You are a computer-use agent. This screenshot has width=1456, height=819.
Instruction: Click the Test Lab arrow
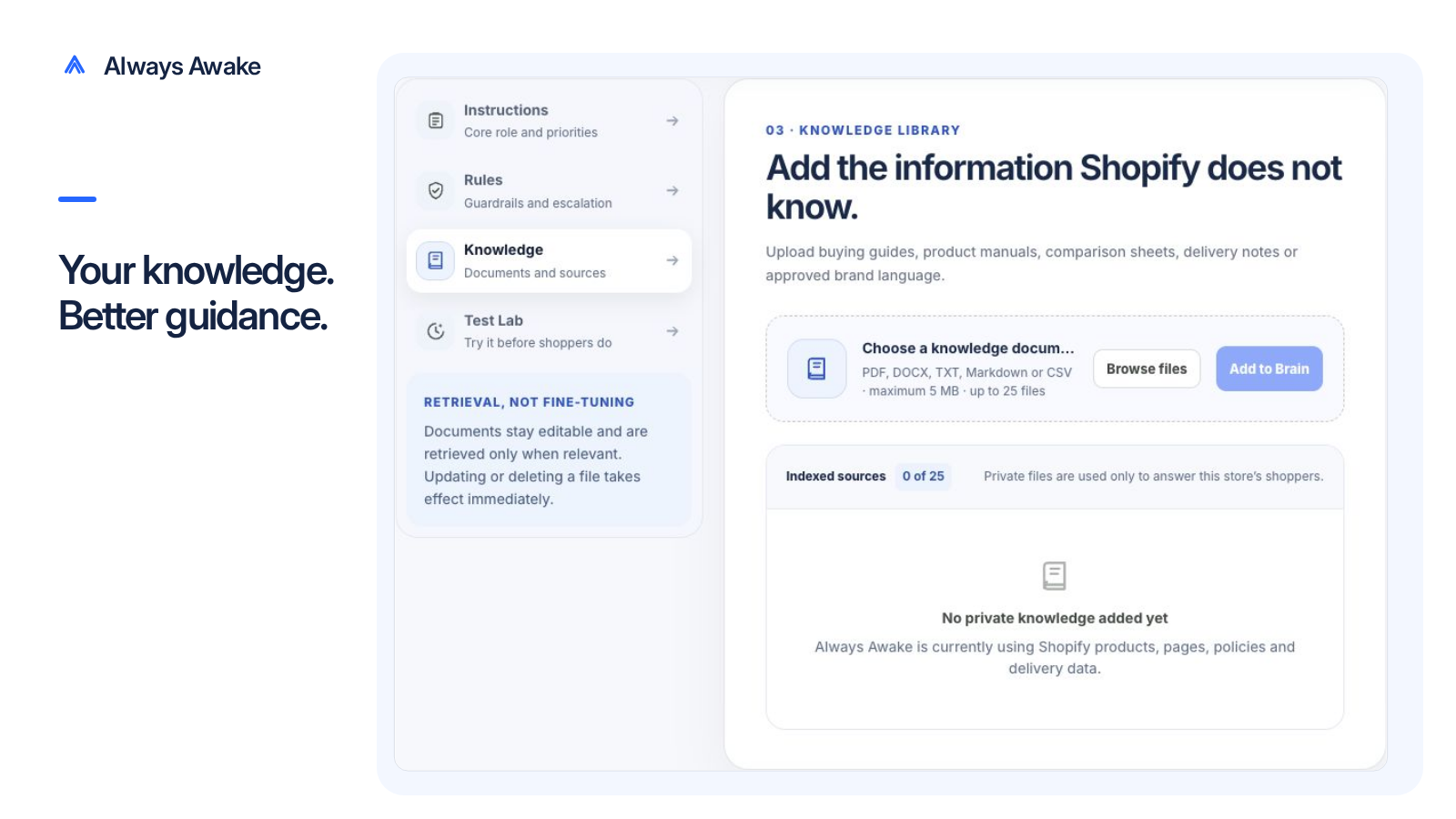[672, 331]
